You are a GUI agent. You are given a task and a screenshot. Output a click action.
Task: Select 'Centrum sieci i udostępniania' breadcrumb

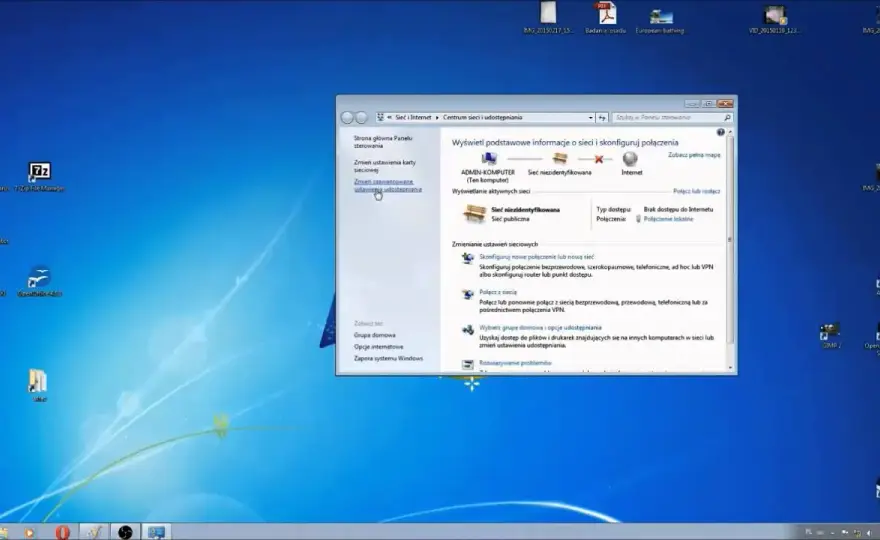coord(483,117)
